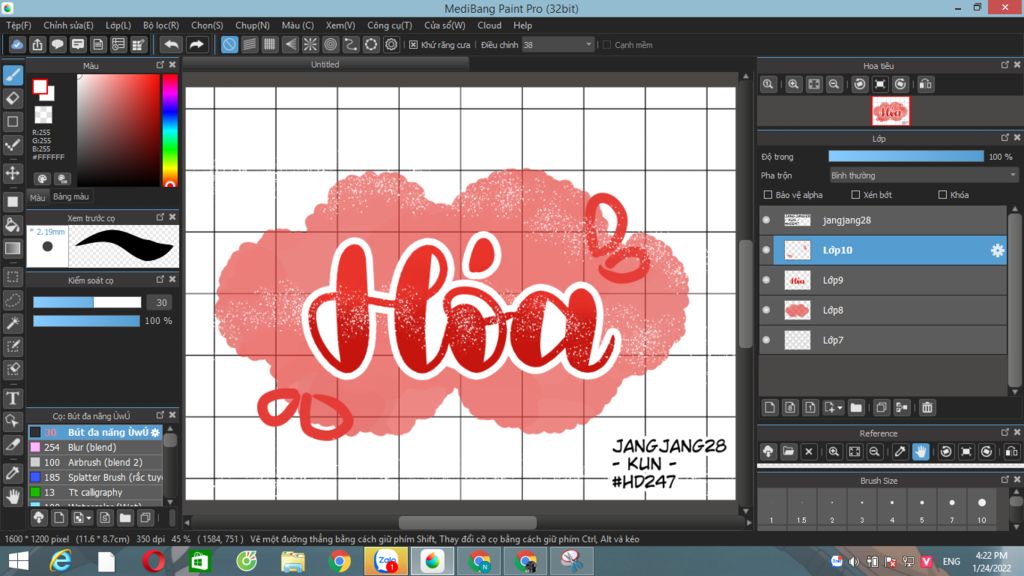This screenshot has height=576, width=1024.
Task: Toggle Khử răng cưa anti-aliasing checkbox
Action: [413, 45]
